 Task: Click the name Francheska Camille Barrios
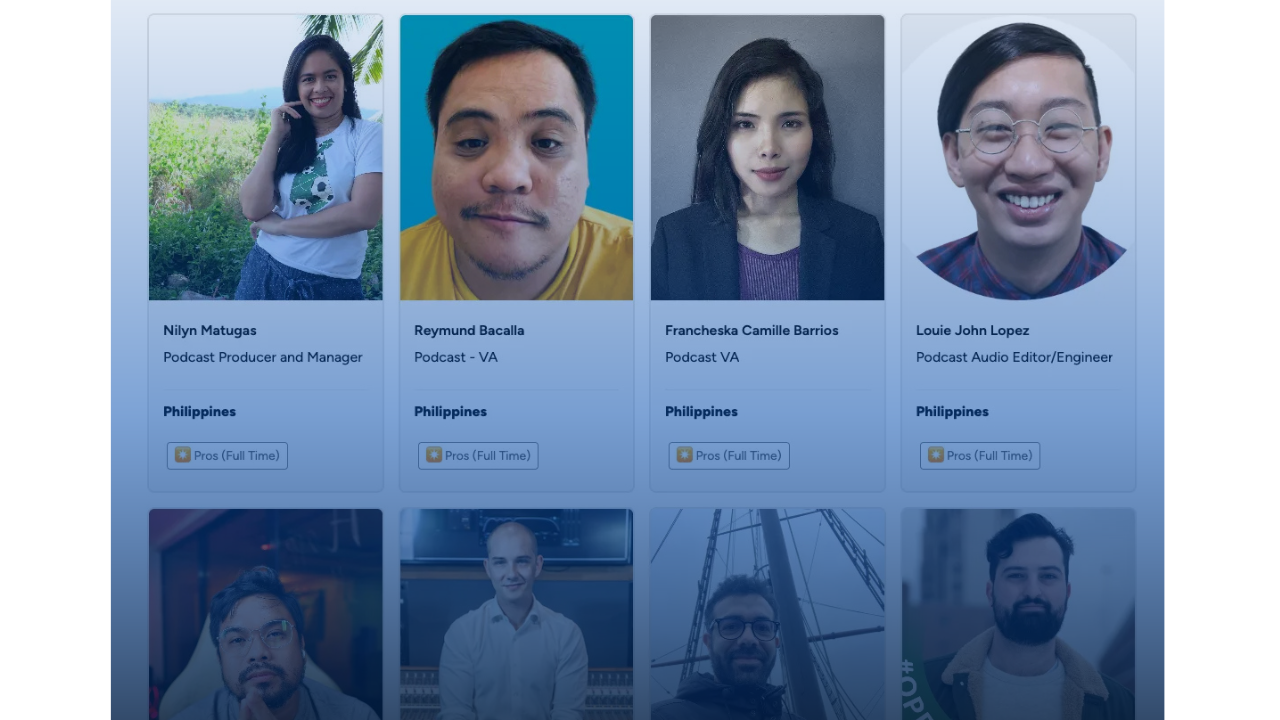point(752,330)
